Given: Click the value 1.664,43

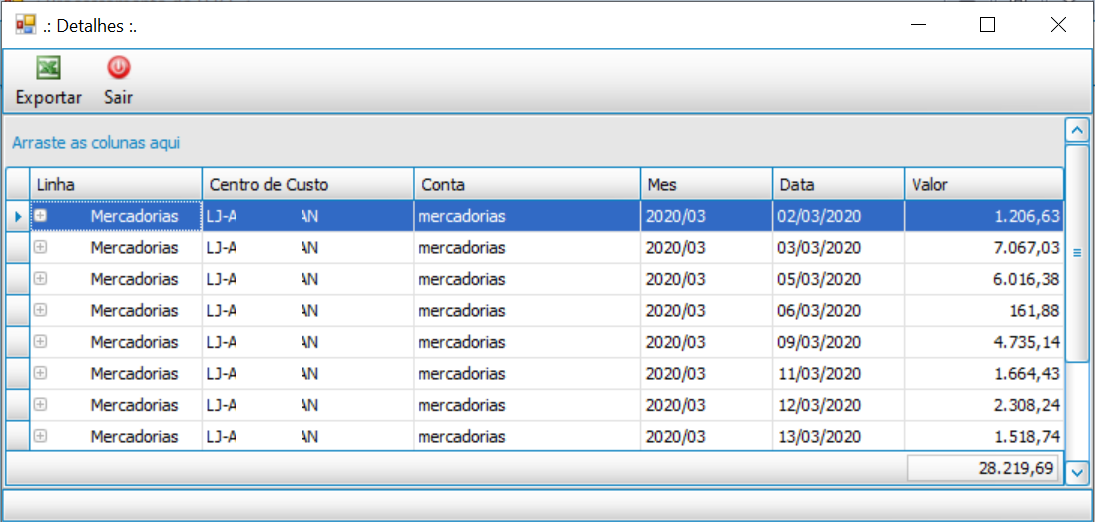Looking at the screenshot, I should 1026,374.
